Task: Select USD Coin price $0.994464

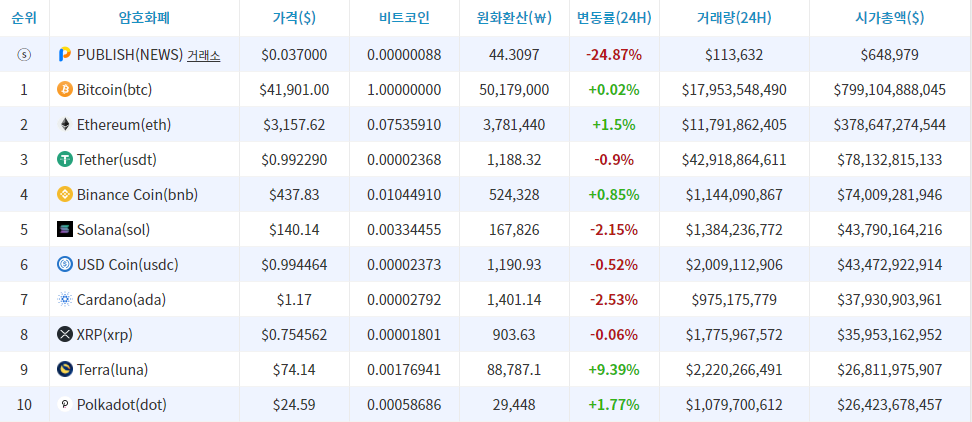Action: [x=294, y=265]
